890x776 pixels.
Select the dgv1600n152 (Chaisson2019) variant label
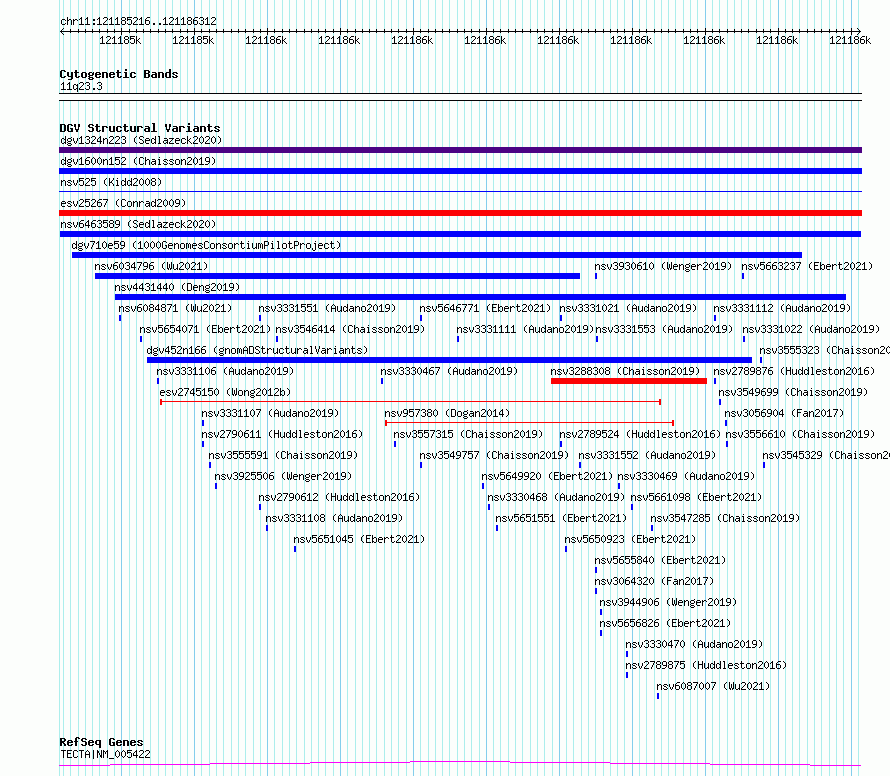138,161
